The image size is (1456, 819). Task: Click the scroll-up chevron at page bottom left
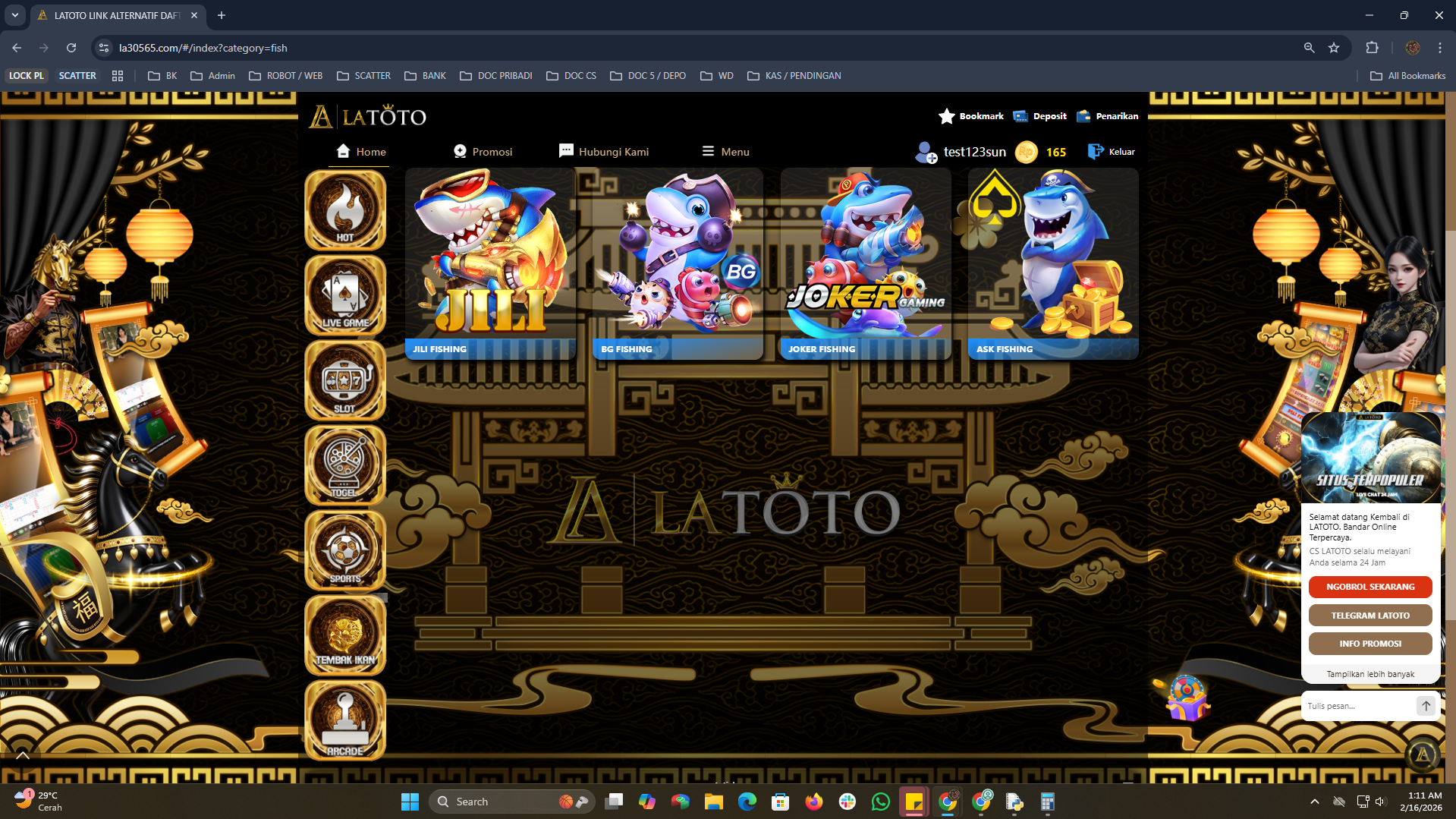click(x=23, y=755)
